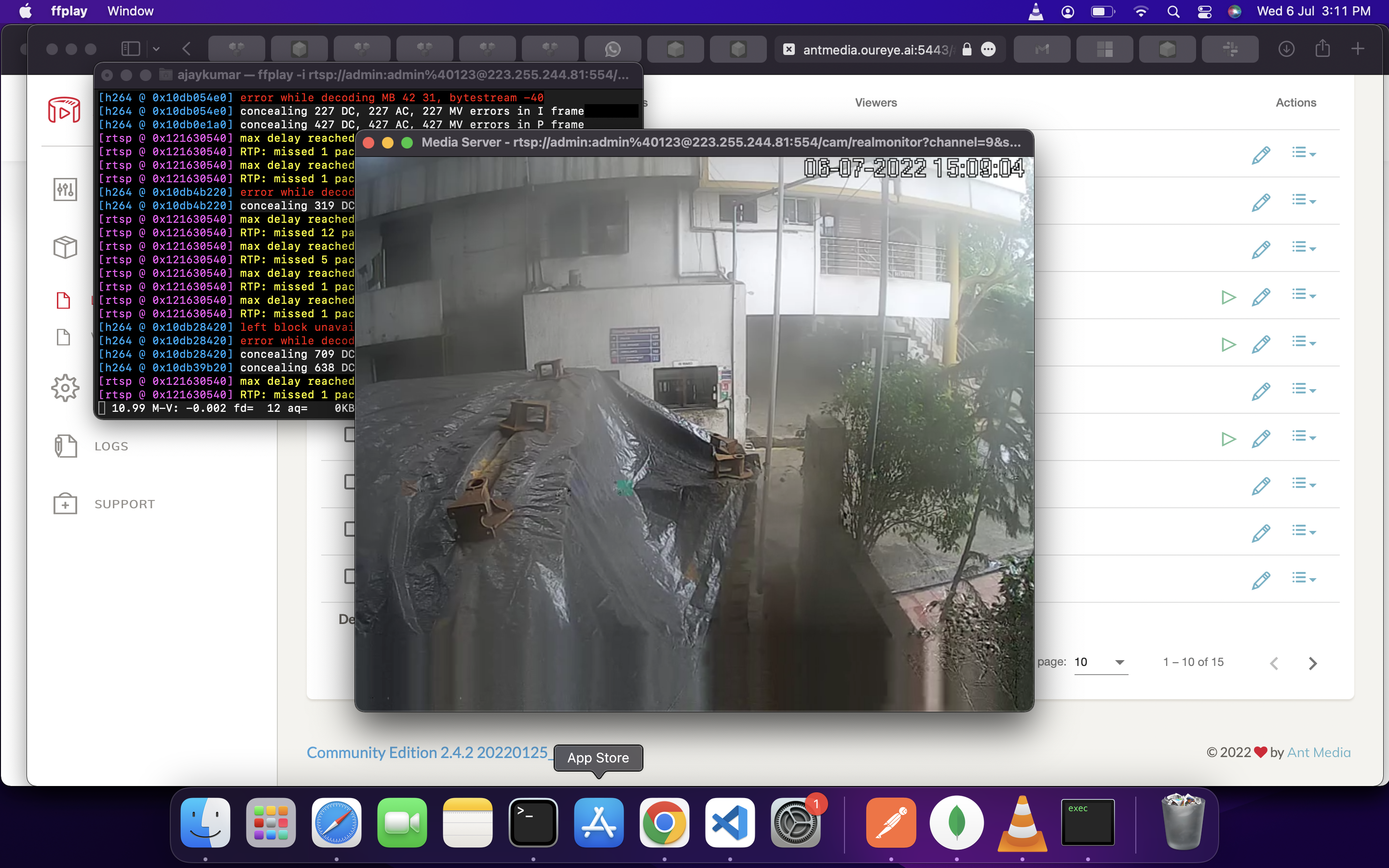Click the edit pencil in first row

coord(1260,154)
